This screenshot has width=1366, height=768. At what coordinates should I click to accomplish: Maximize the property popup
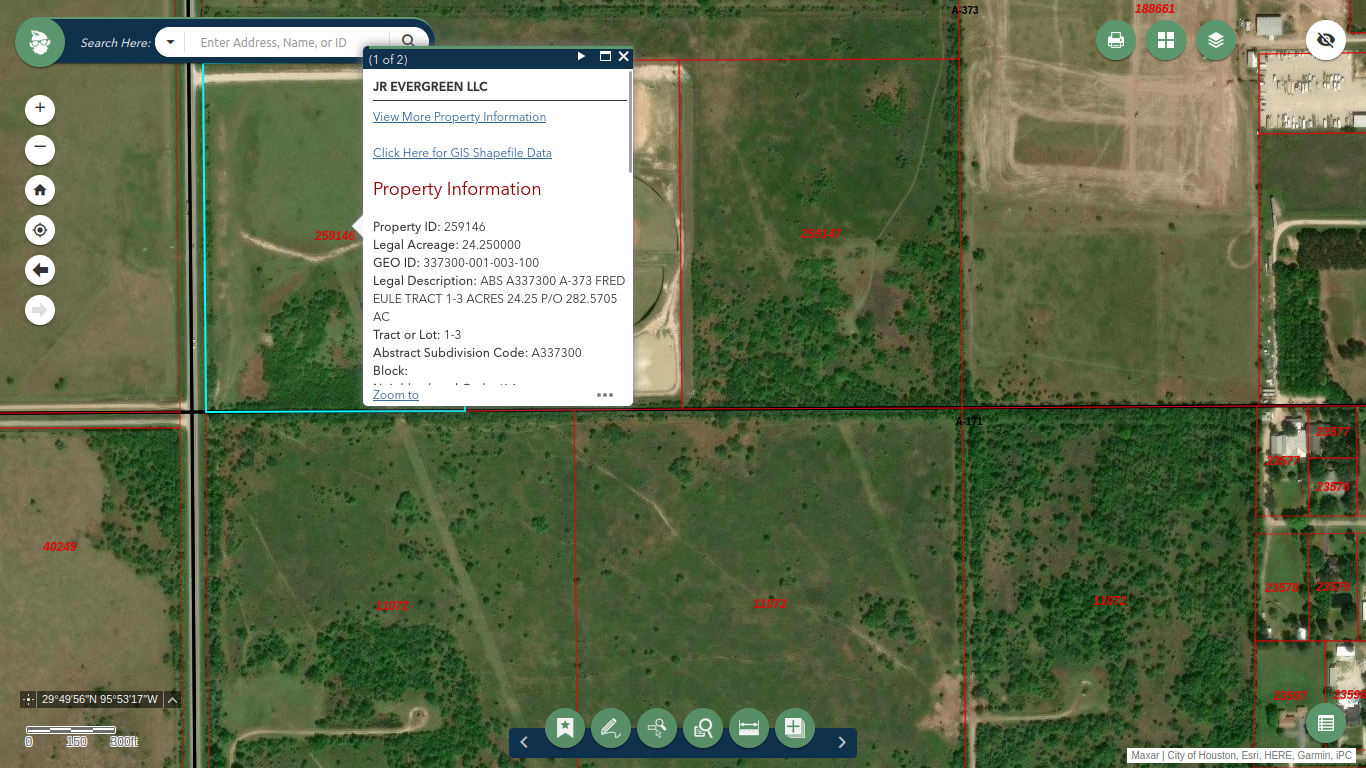click(x=605, y=57)
